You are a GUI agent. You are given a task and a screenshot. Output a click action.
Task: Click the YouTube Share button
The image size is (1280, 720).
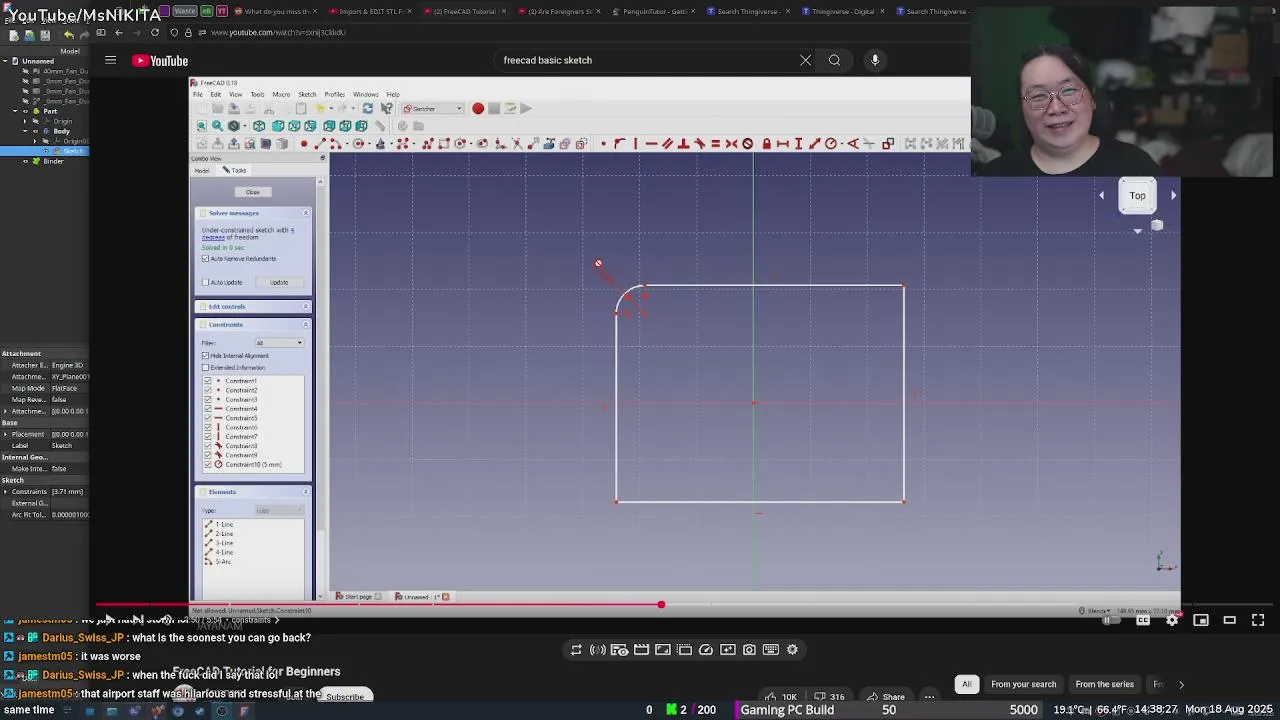[x=886, y=697]
